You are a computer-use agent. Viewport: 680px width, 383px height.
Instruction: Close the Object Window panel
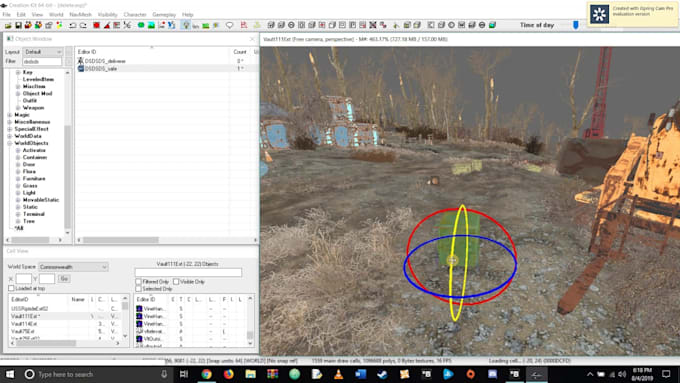coord(252,39)
